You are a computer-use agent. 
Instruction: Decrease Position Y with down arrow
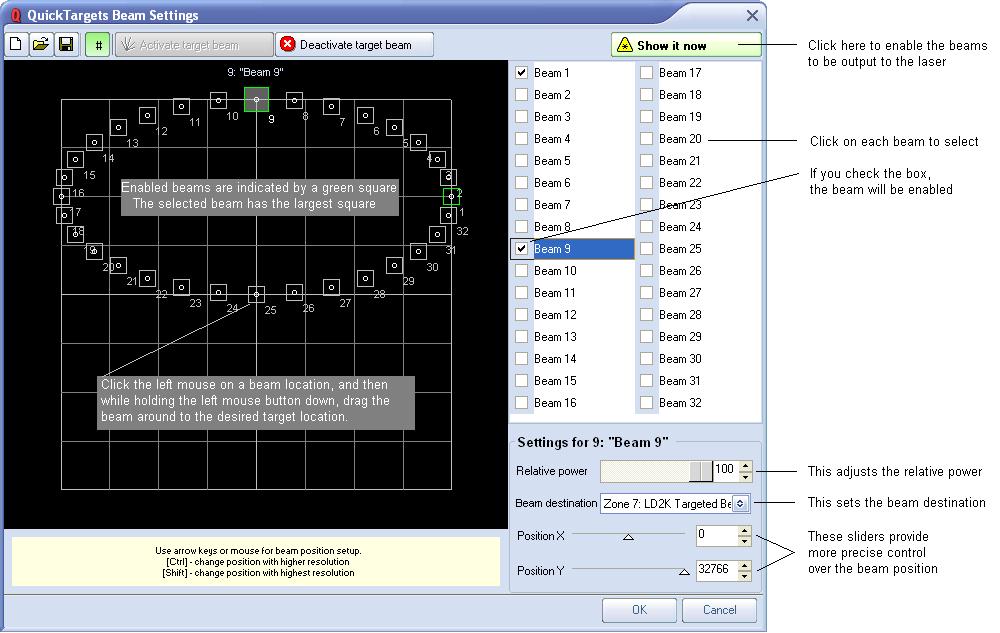click(x=744, y=576)
